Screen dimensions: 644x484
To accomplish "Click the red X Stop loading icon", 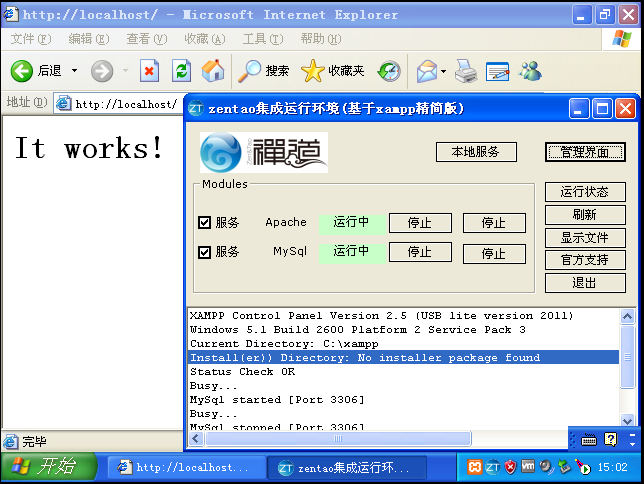I will pyautogui.click(x=149, y=71).
